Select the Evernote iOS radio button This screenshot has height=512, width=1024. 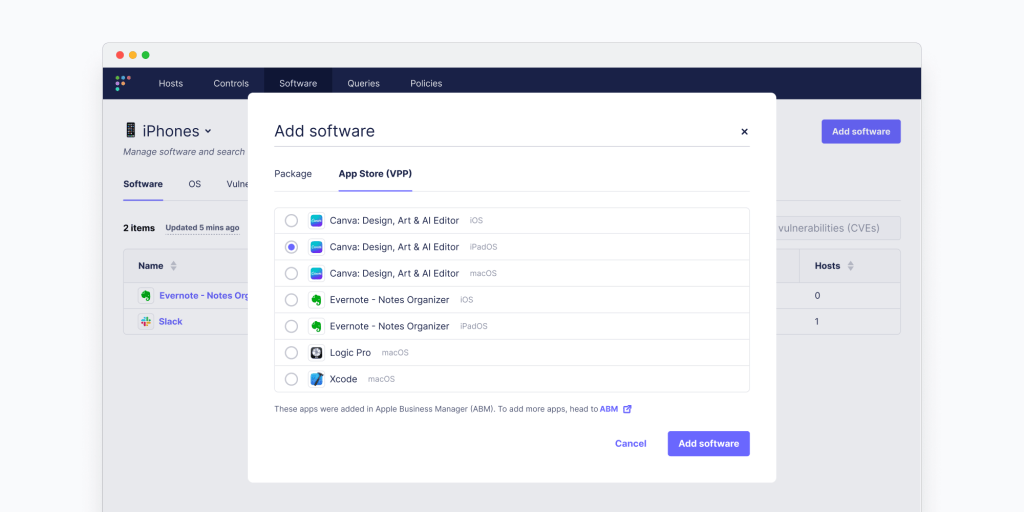(291, 300)
